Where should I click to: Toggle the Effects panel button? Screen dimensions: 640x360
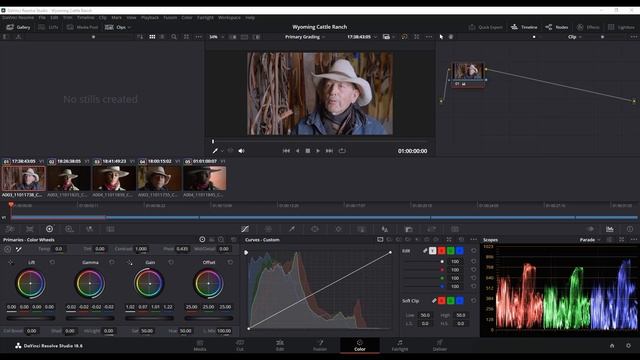tap(588, 27)
